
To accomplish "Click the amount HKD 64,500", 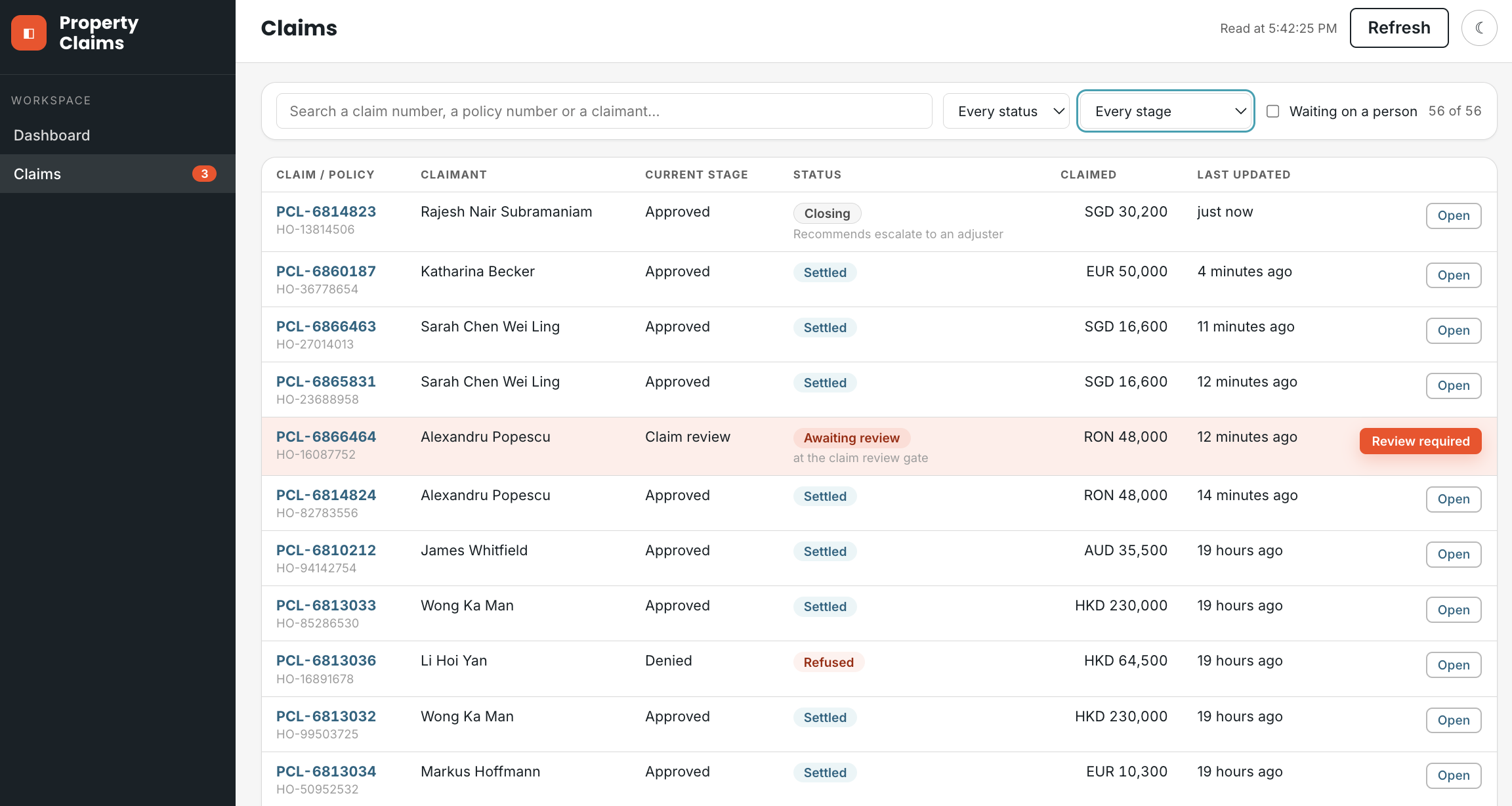I will pyautogui.click(x=1125, y=660).
